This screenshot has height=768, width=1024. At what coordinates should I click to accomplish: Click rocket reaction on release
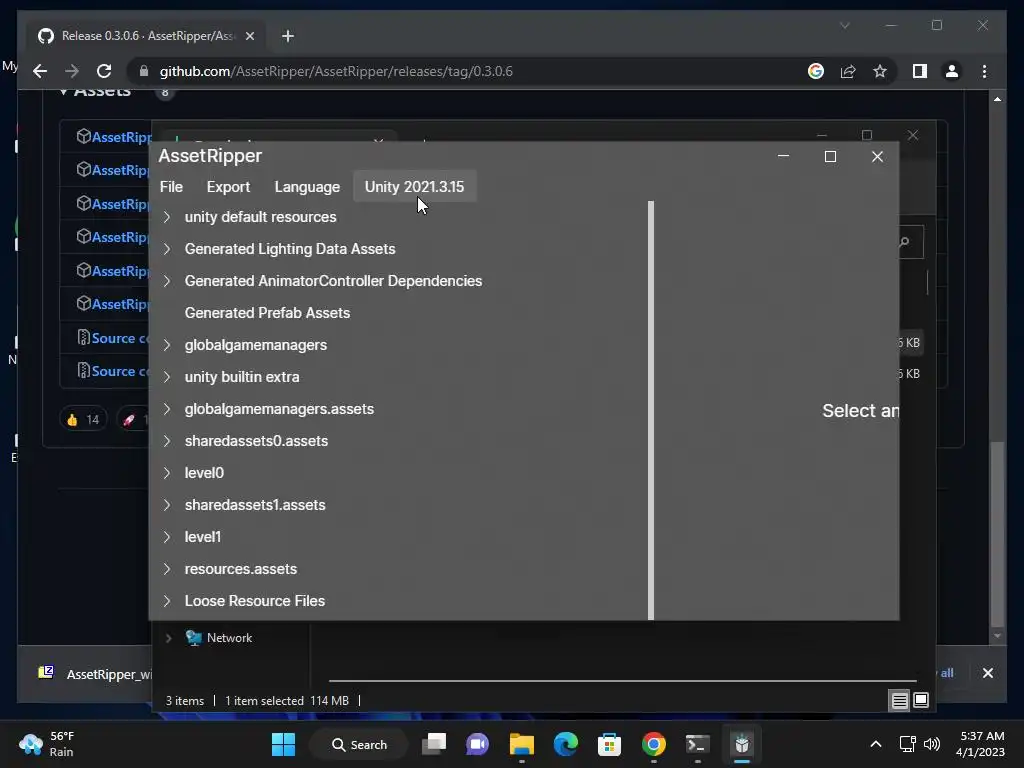pyautogui.click(x=133, y=419)
